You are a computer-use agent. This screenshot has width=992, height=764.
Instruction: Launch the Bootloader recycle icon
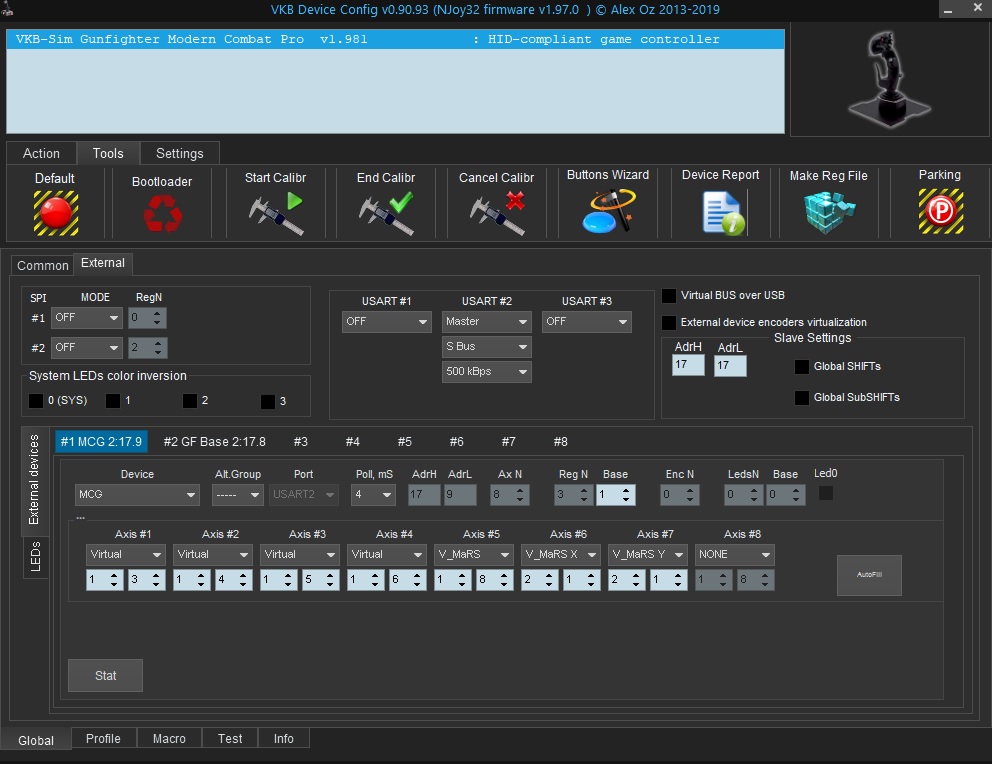(162, 212)
